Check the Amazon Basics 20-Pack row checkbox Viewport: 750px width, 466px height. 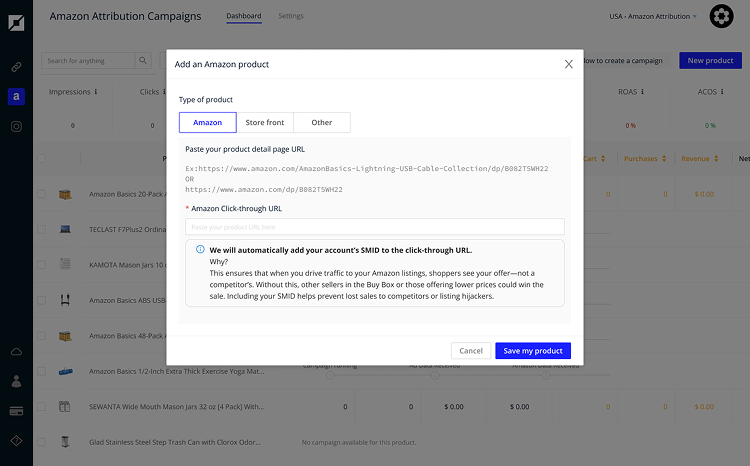[x=42, y=194]
